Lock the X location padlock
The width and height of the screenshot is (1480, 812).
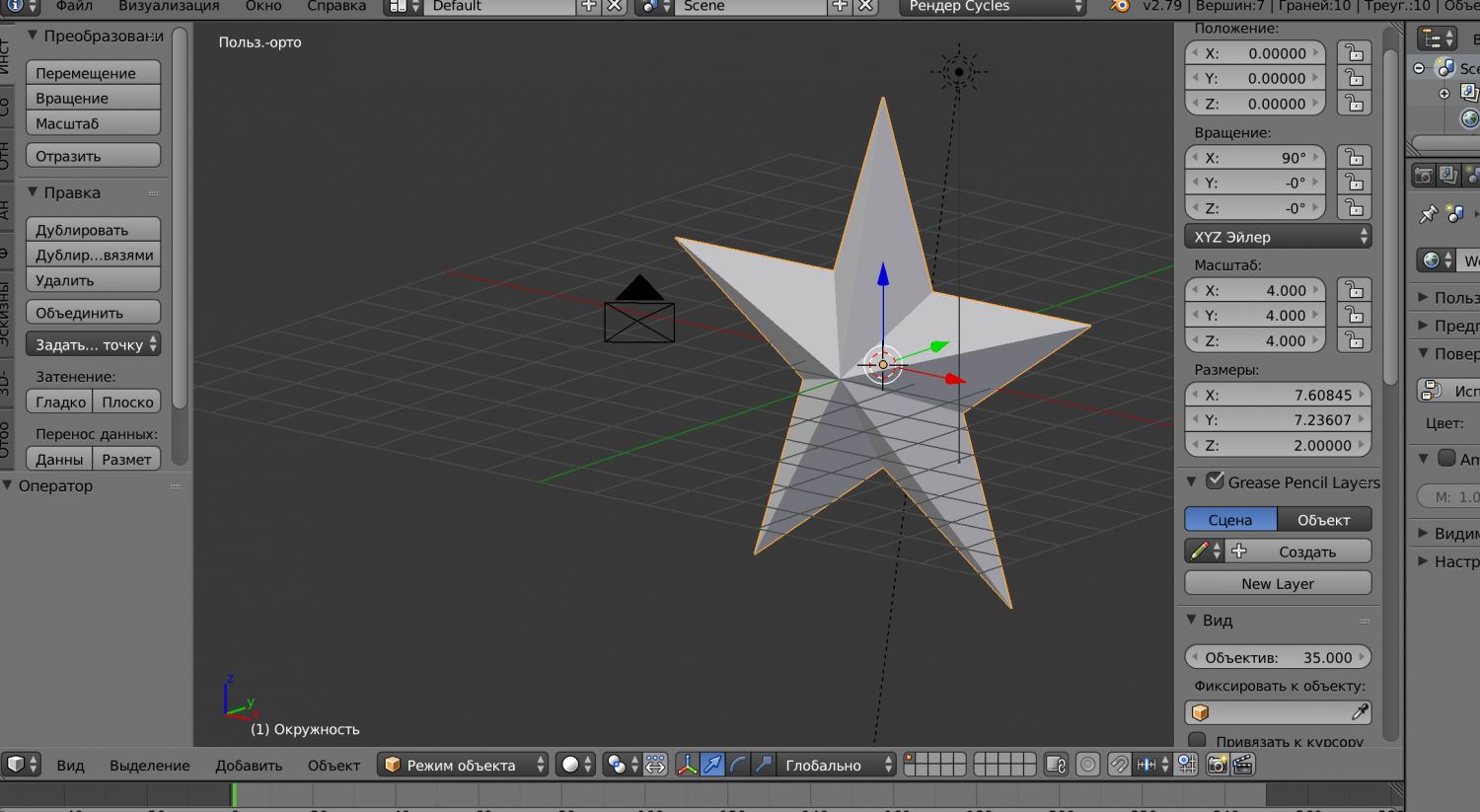pos(1354,53)
